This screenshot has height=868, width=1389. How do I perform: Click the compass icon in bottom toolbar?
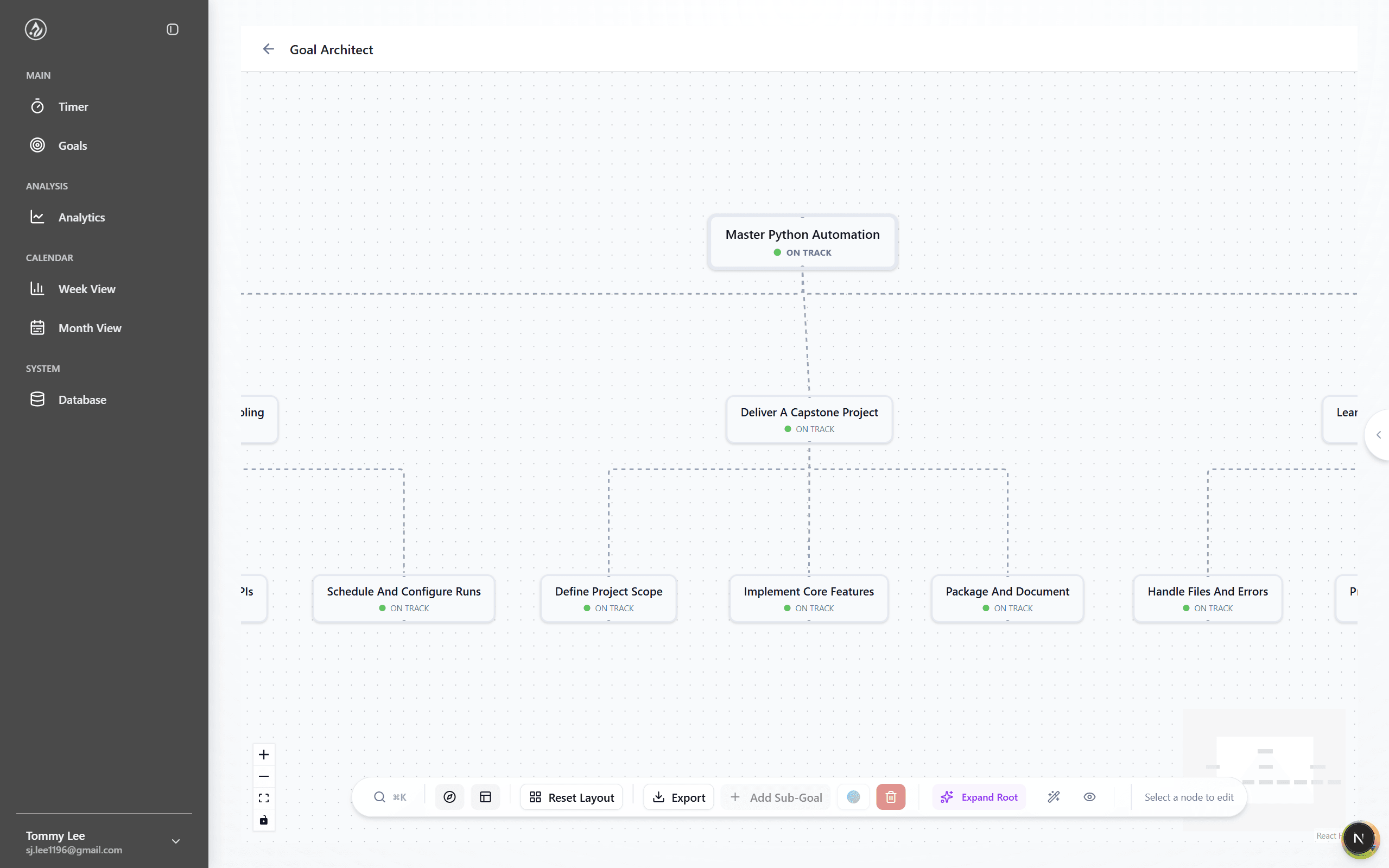449,797
